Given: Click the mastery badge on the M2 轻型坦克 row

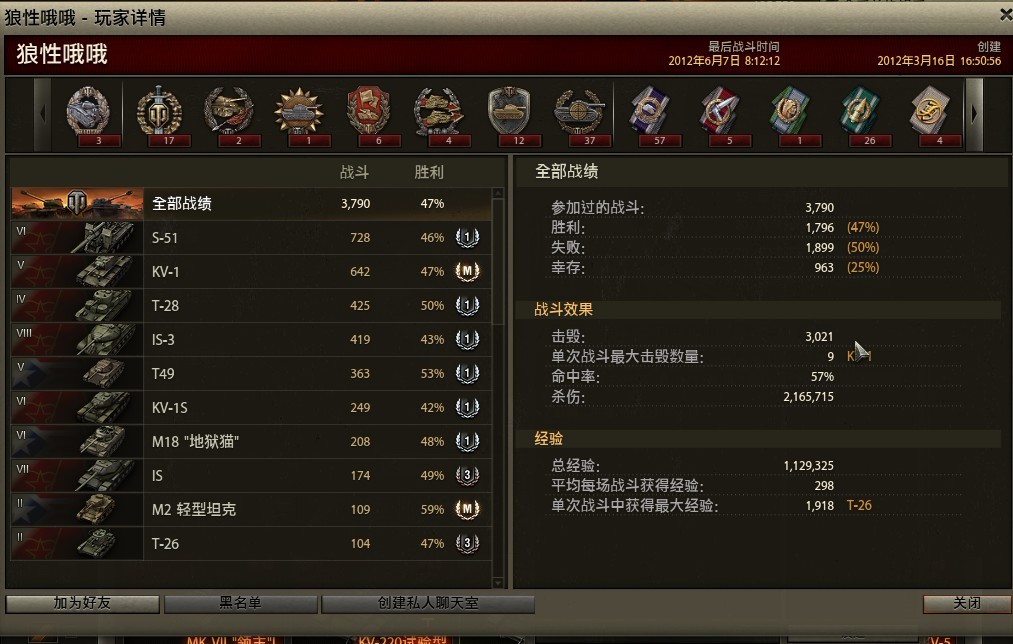Looking at the screenshot, I should [x=467, y=509].
